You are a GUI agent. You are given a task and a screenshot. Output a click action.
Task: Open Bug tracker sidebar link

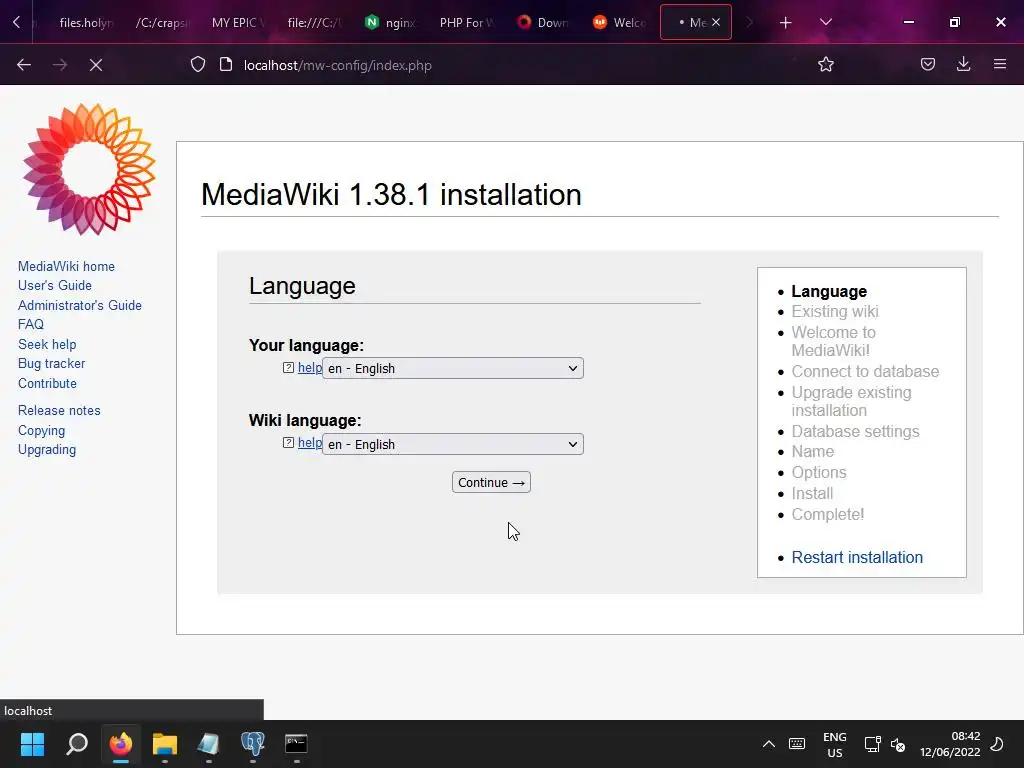coord(52,363)
